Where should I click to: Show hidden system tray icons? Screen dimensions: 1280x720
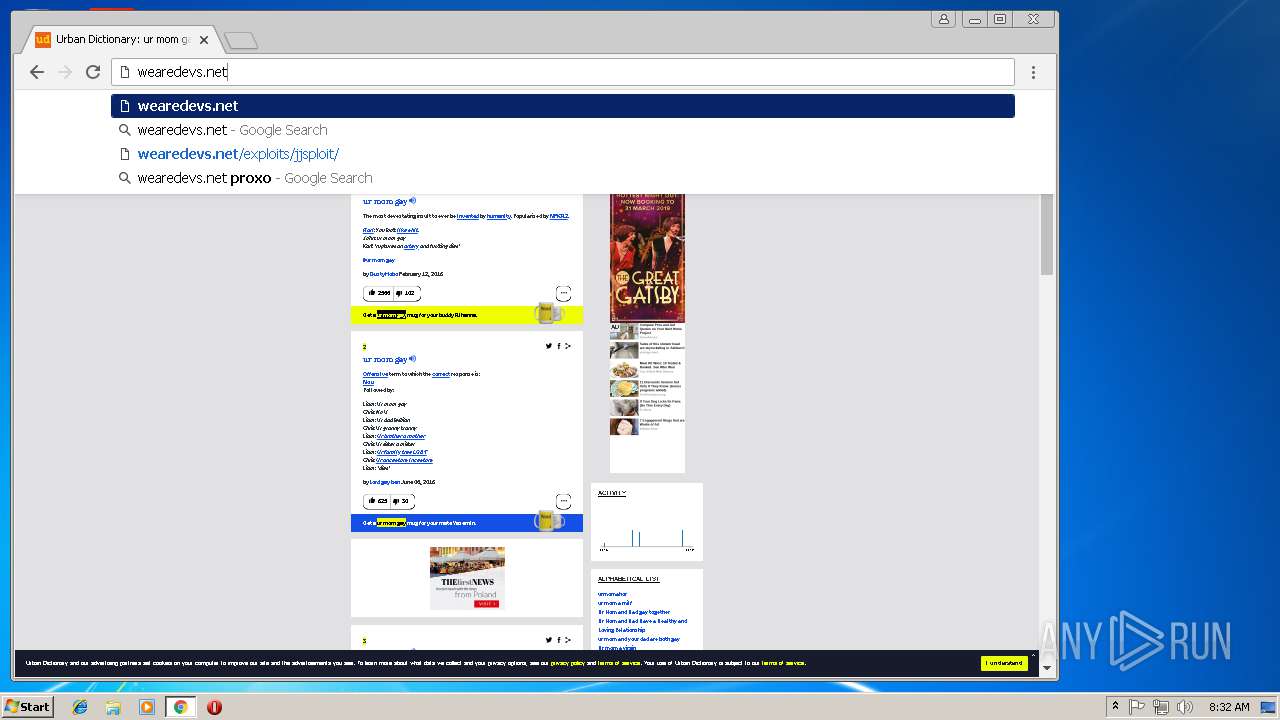(1115, 707)
